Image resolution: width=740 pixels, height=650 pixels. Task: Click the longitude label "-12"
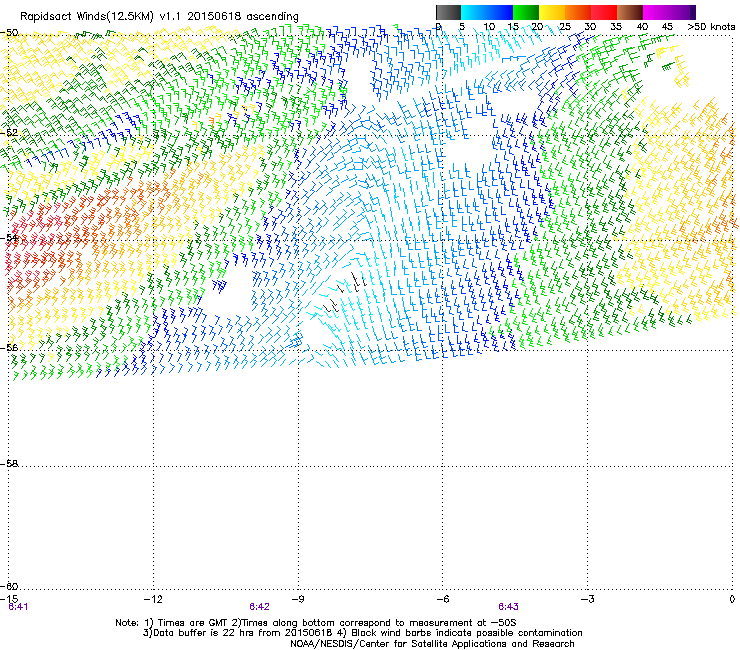point(153,599)
